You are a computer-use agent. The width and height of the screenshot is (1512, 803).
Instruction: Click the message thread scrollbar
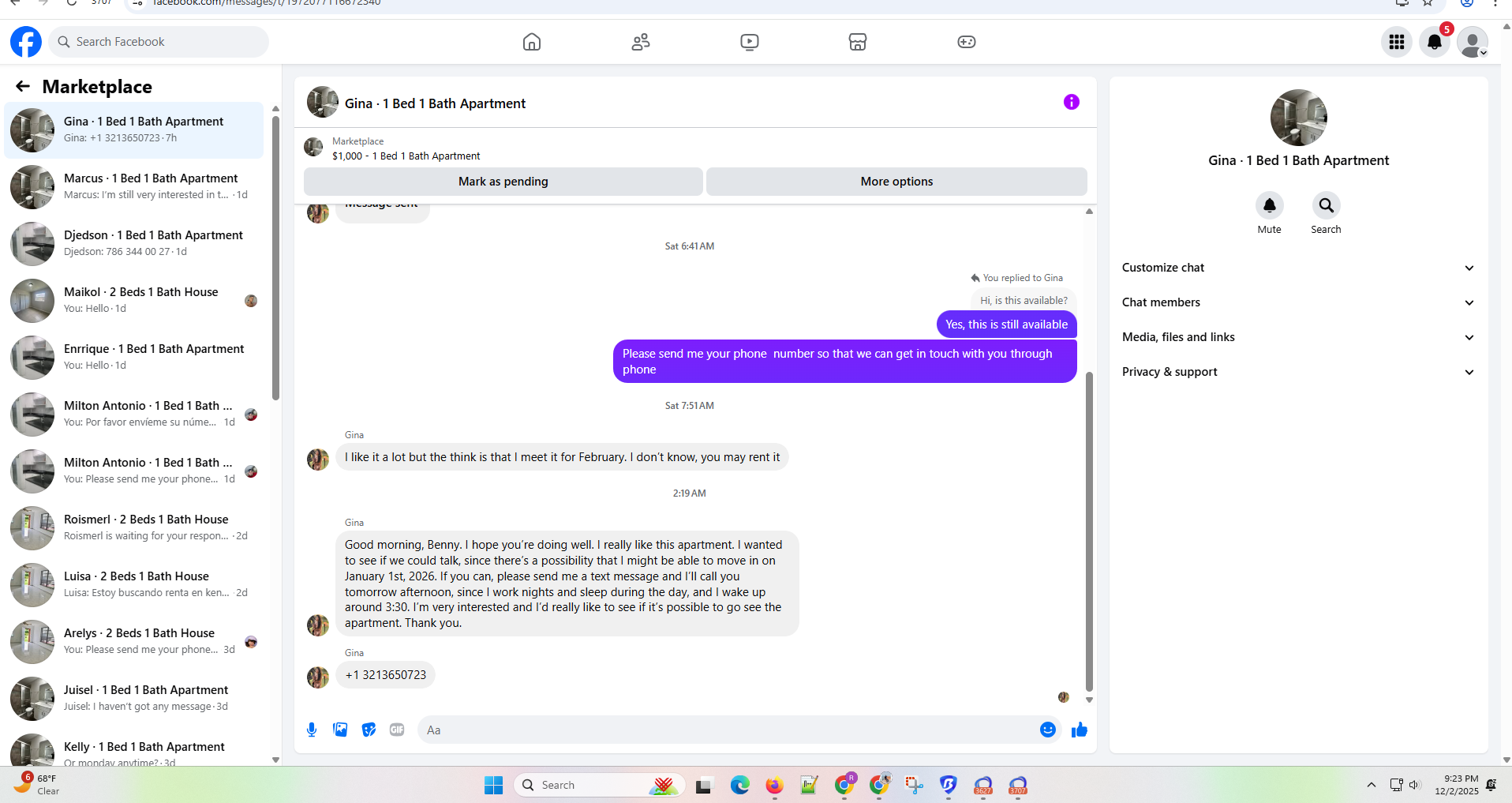tap(1089, 531)
